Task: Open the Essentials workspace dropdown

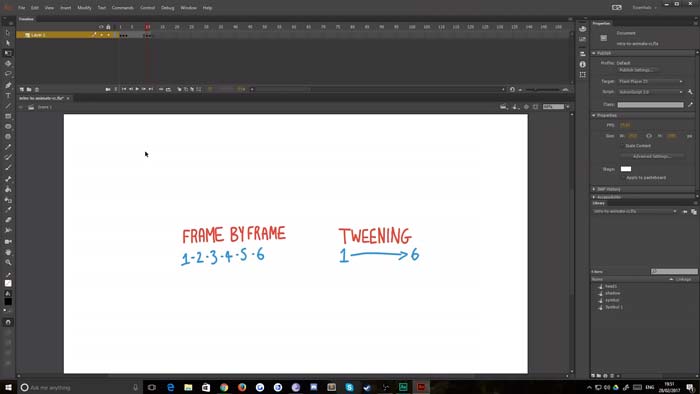Action: 644,8
